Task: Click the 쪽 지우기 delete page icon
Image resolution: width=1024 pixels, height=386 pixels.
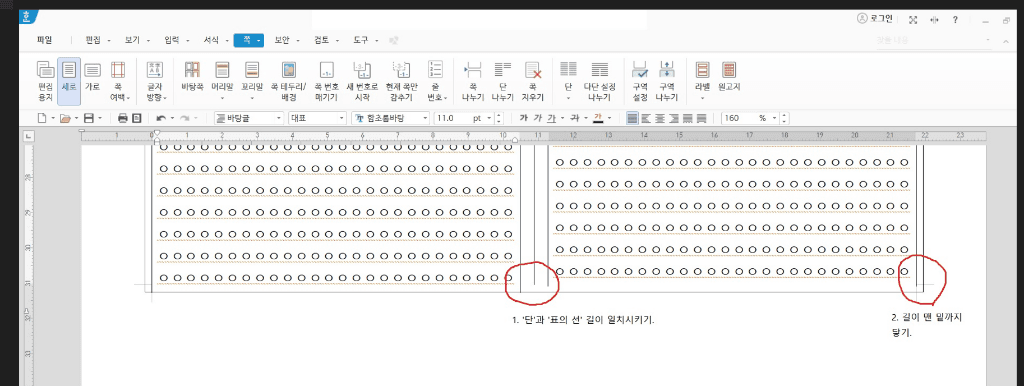Action: 533,82
